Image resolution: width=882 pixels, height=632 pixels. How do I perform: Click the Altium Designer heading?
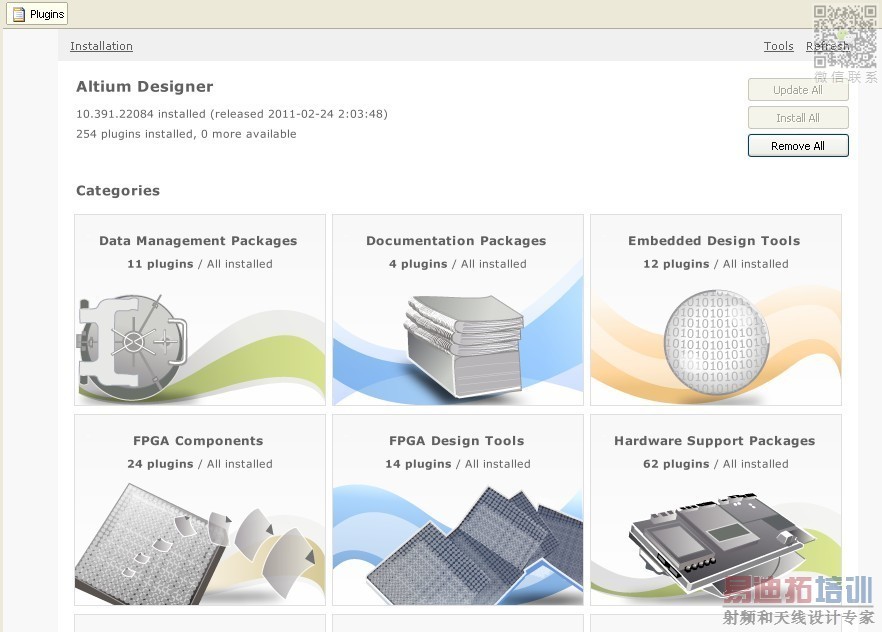145,87
